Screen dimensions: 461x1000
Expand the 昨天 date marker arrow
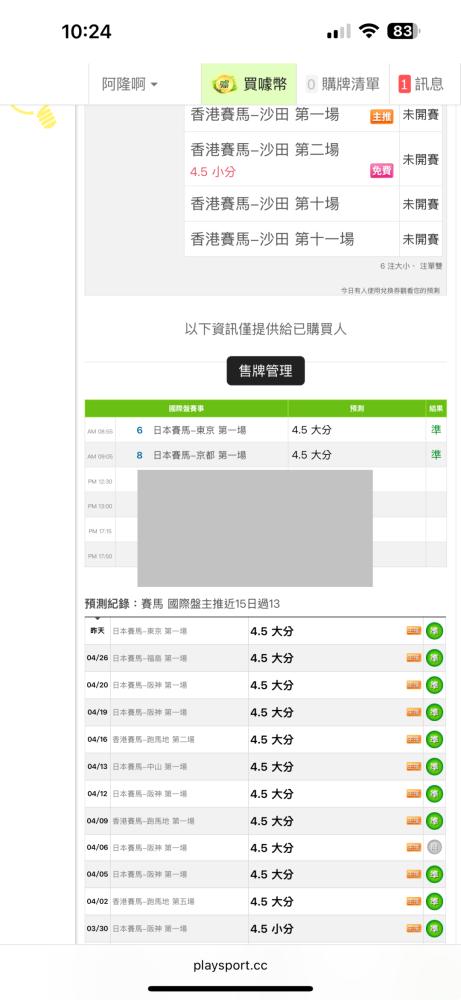tap(97, 619)
